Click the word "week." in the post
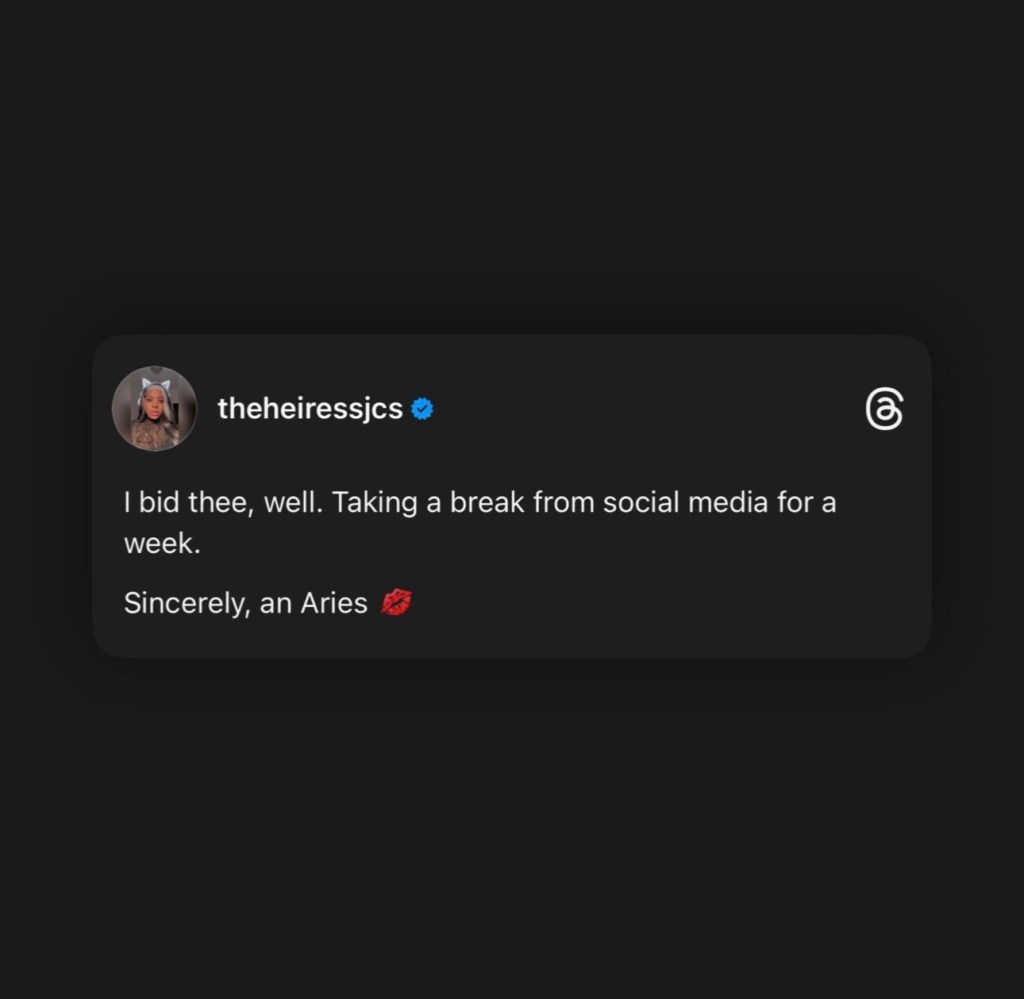The height and width of the screenshot is (999, 1024). [x=162, y=544]
